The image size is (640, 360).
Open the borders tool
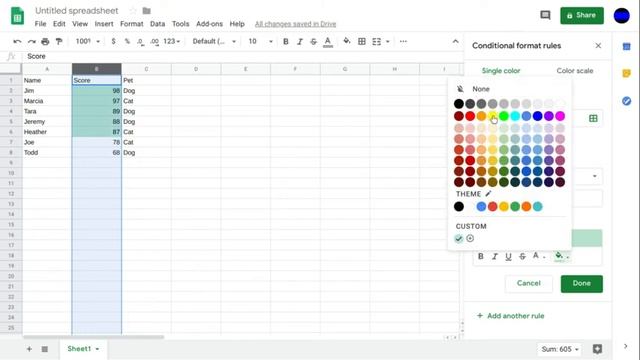click(x=362, y=41)
